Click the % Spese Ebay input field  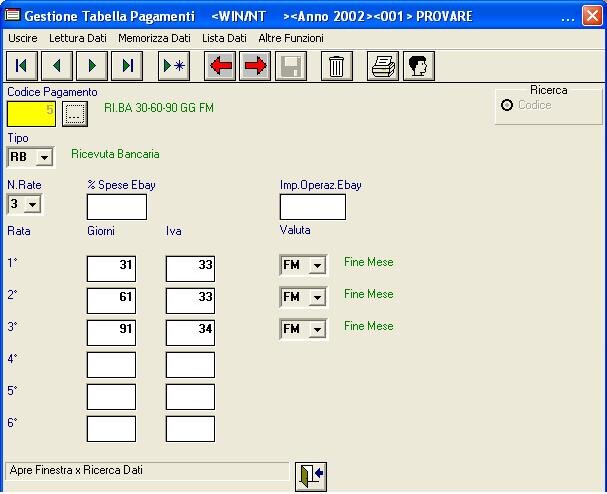point(116,207)
